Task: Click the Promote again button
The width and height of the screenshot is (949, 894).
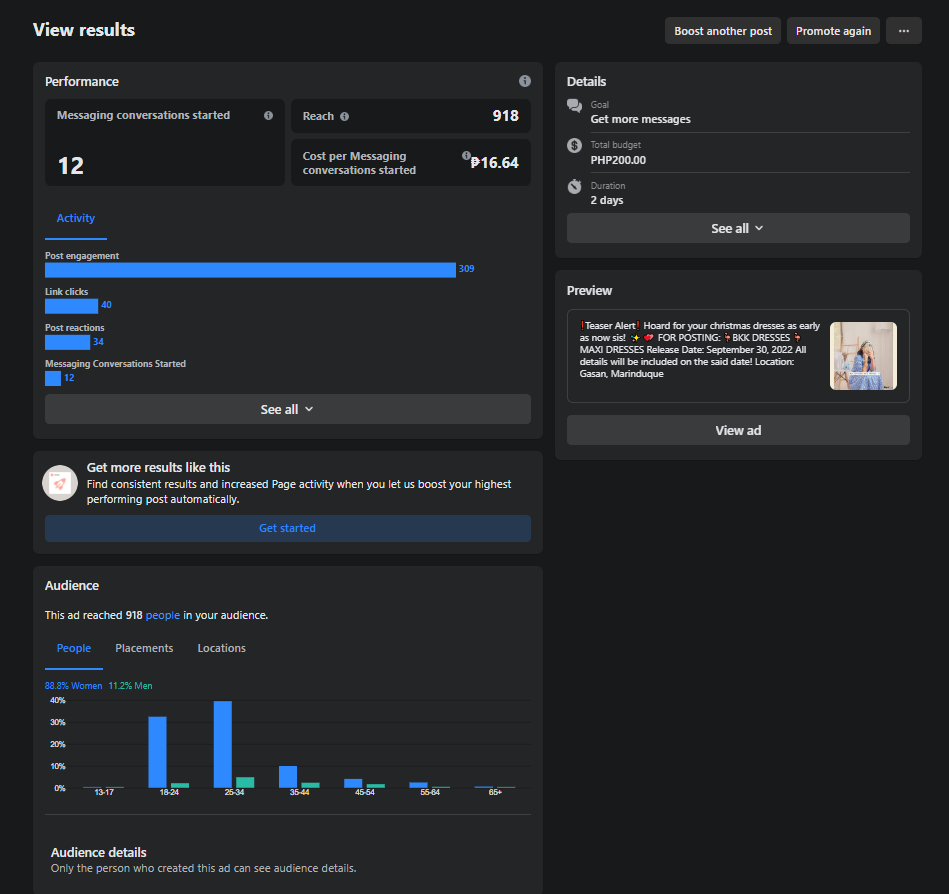Action: click(x=833, y=31)
